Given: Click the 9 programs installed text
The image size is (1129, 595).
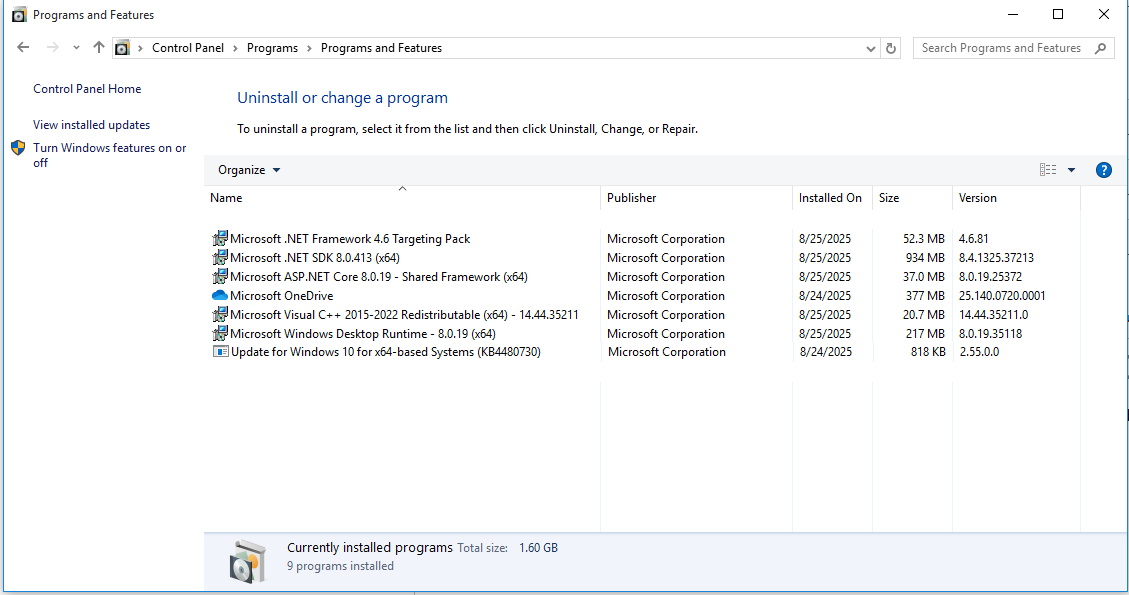Looking at the screenshot, I should click(341, 566).
